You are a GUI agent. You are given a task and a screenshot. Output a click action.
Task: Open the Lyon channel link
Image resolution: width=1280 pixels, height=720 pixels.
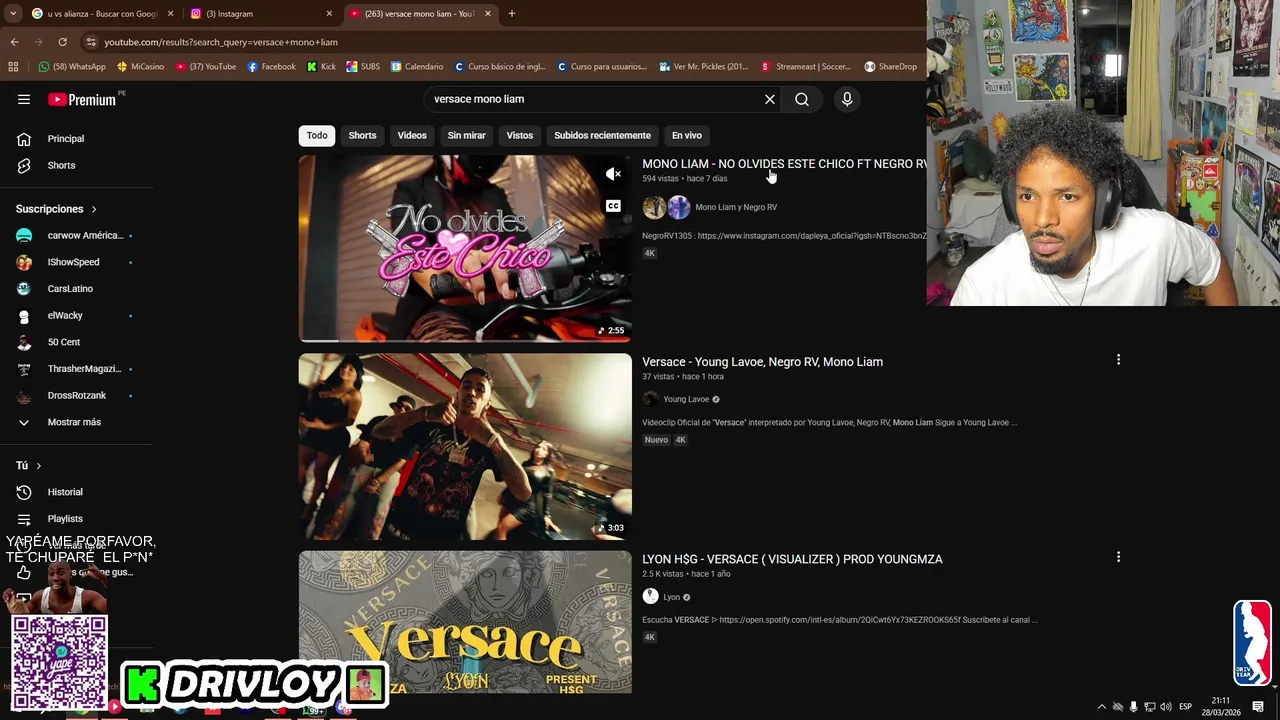point(671,597)
